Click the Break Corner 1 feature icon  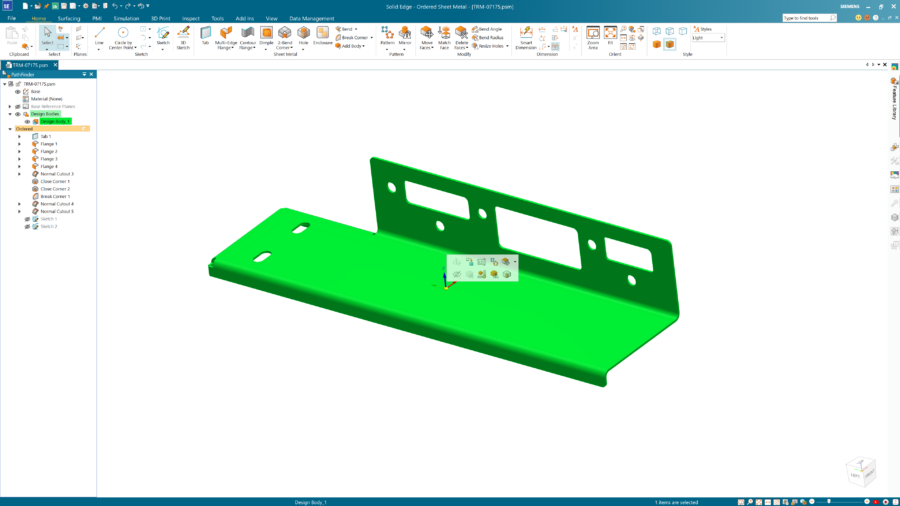[x=35, y=196]
